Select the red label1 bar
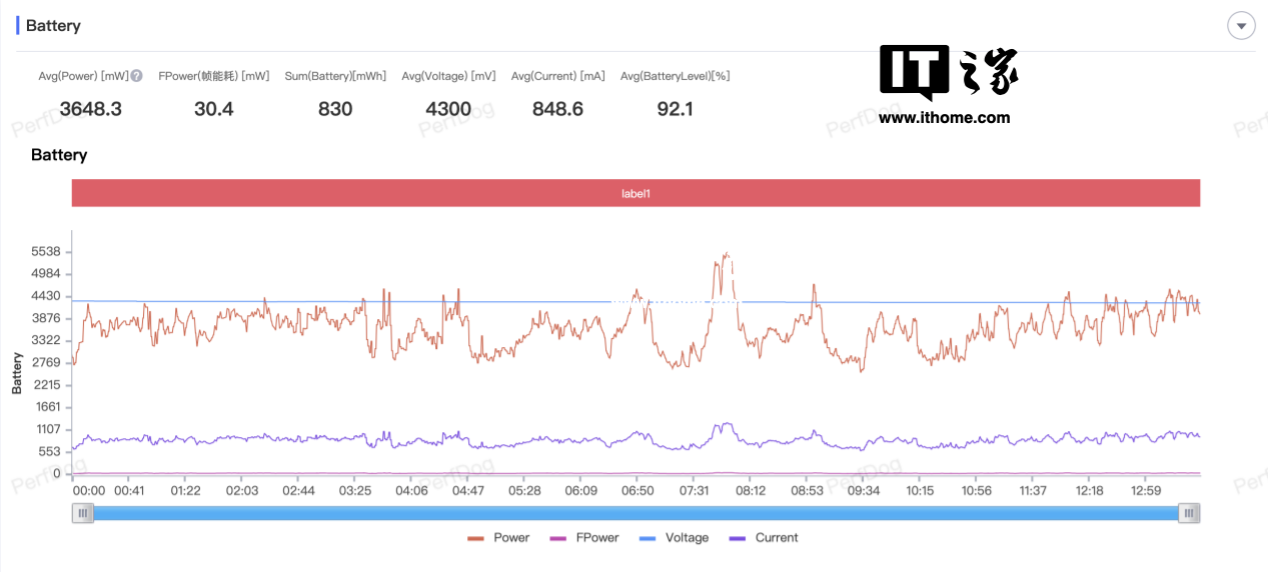This screenshot has width=1268, height=572. (636, 193)
